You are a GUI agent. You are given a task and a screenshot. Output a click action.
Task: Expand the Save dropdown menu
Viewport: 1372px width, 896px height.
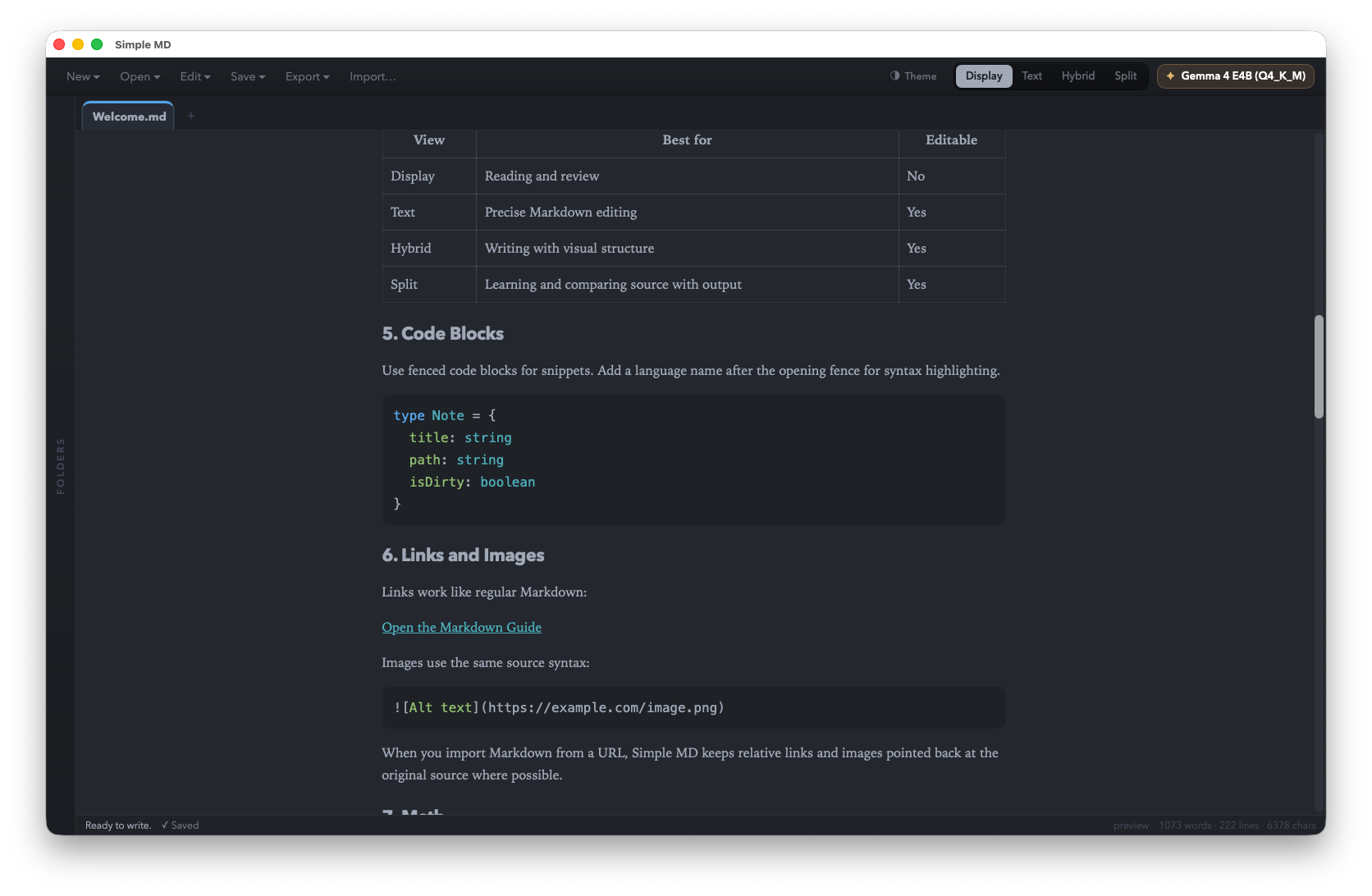click(248, 76)
